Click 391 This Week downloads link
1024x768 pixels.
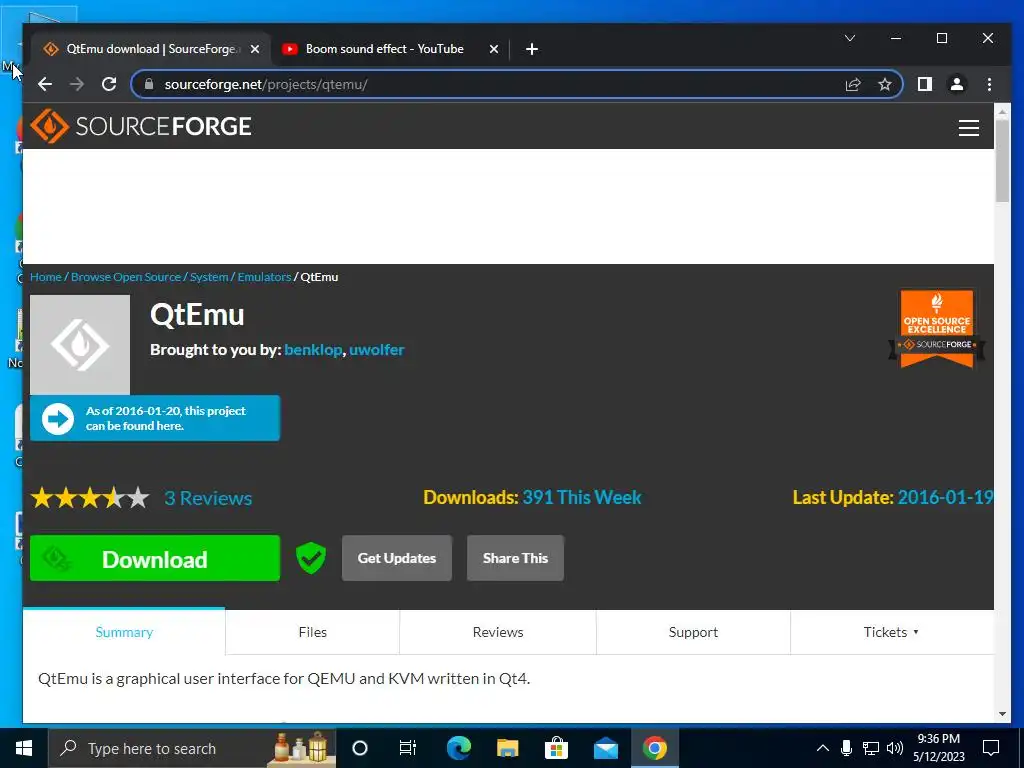coord(582,498)
